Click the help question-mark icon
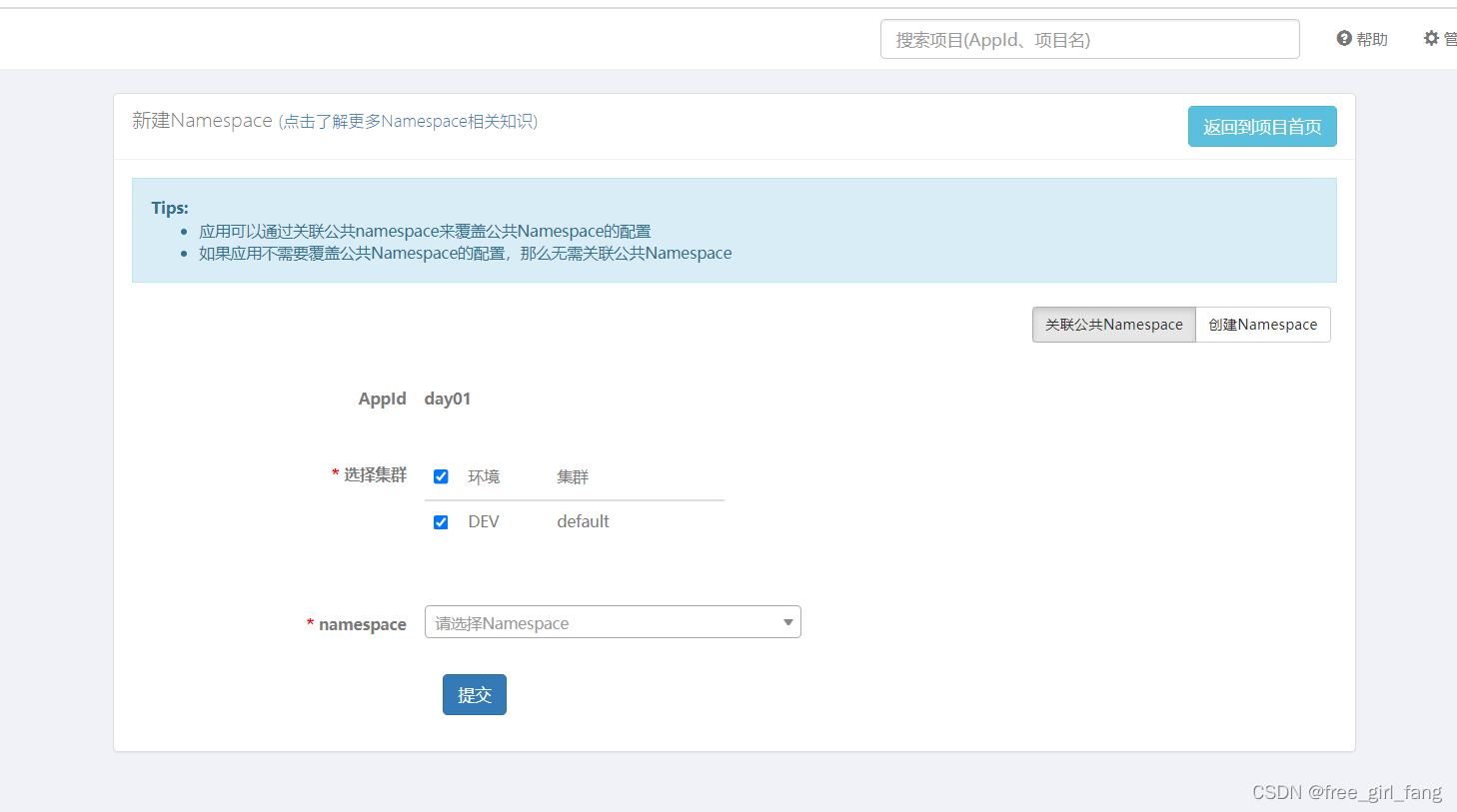 (1343, 38)
